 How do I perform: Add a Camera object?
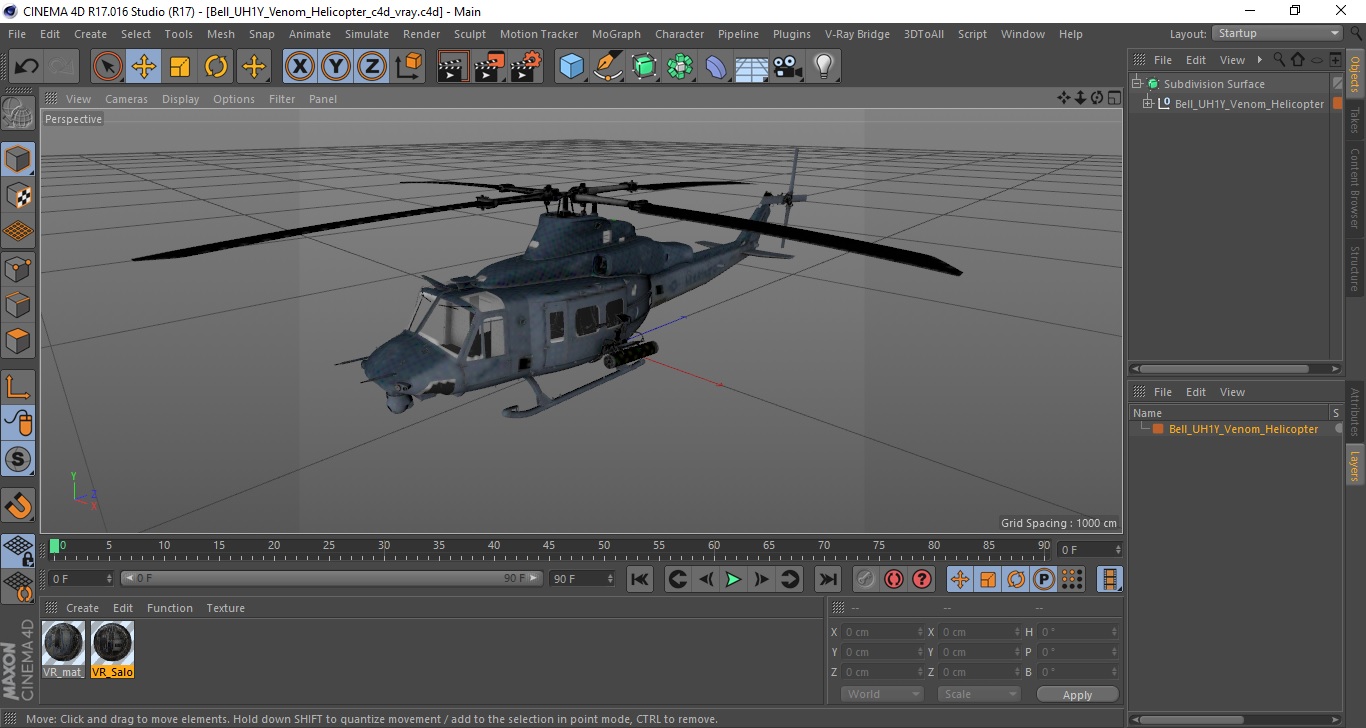787,67
